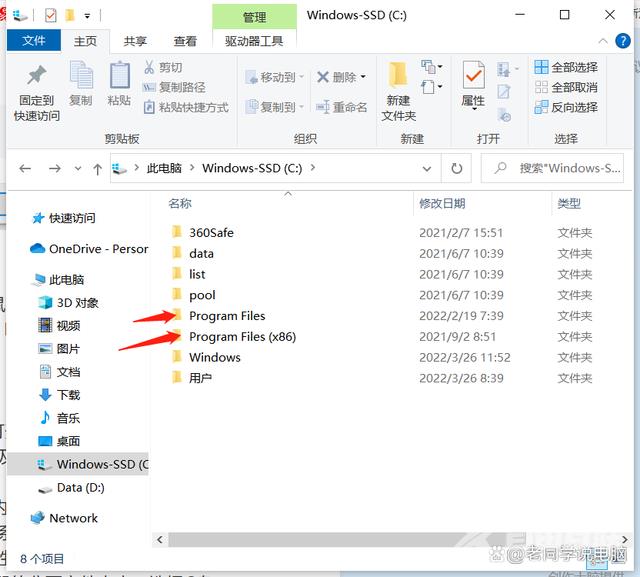Screen dimensions: 640x577
Task: Click 此电脑 in address bar
Action: (x=164, y=168)
